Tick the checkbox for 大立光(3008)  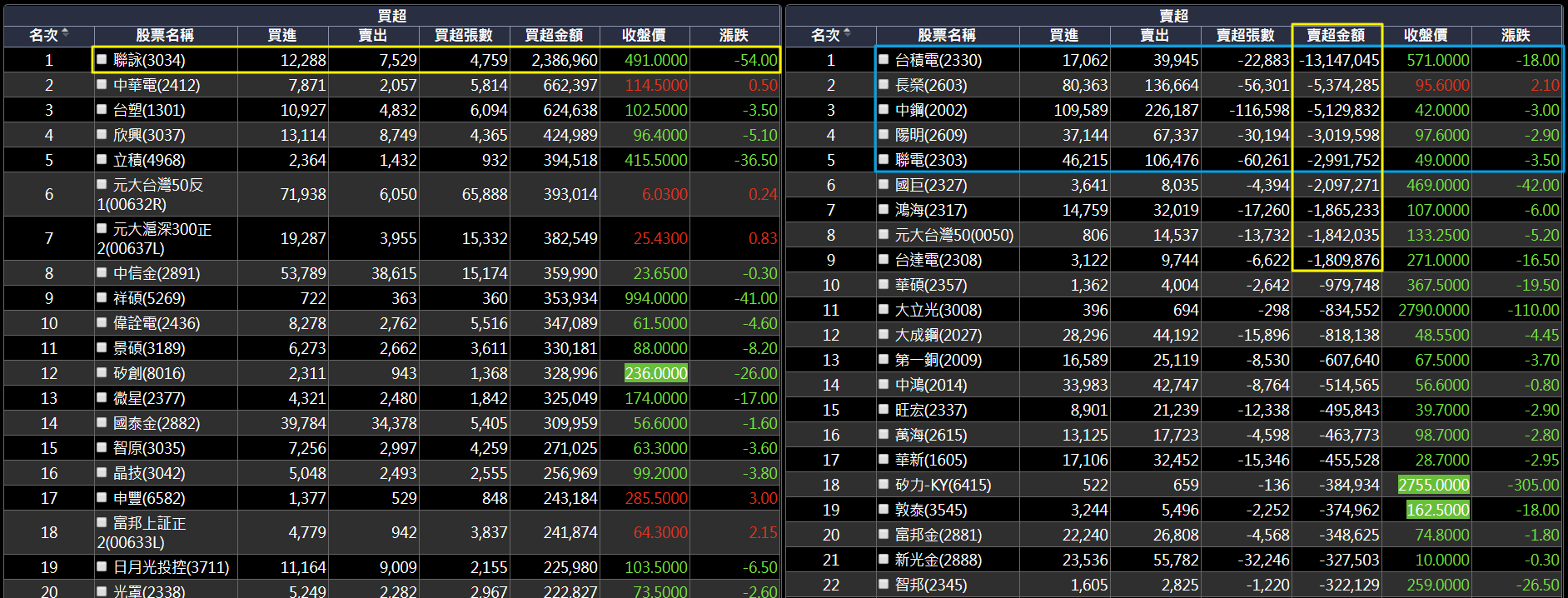coord(884,309)
